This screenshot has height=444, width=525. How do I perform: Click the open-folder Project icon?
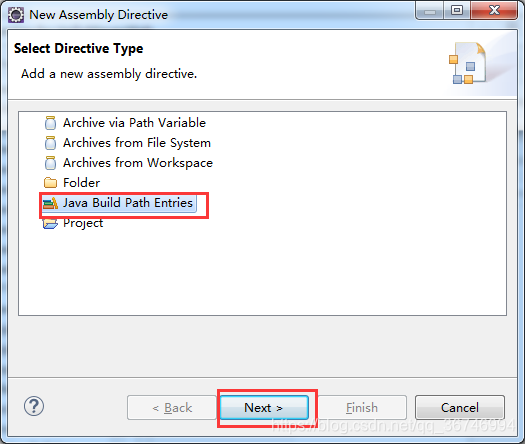[50, 223]
